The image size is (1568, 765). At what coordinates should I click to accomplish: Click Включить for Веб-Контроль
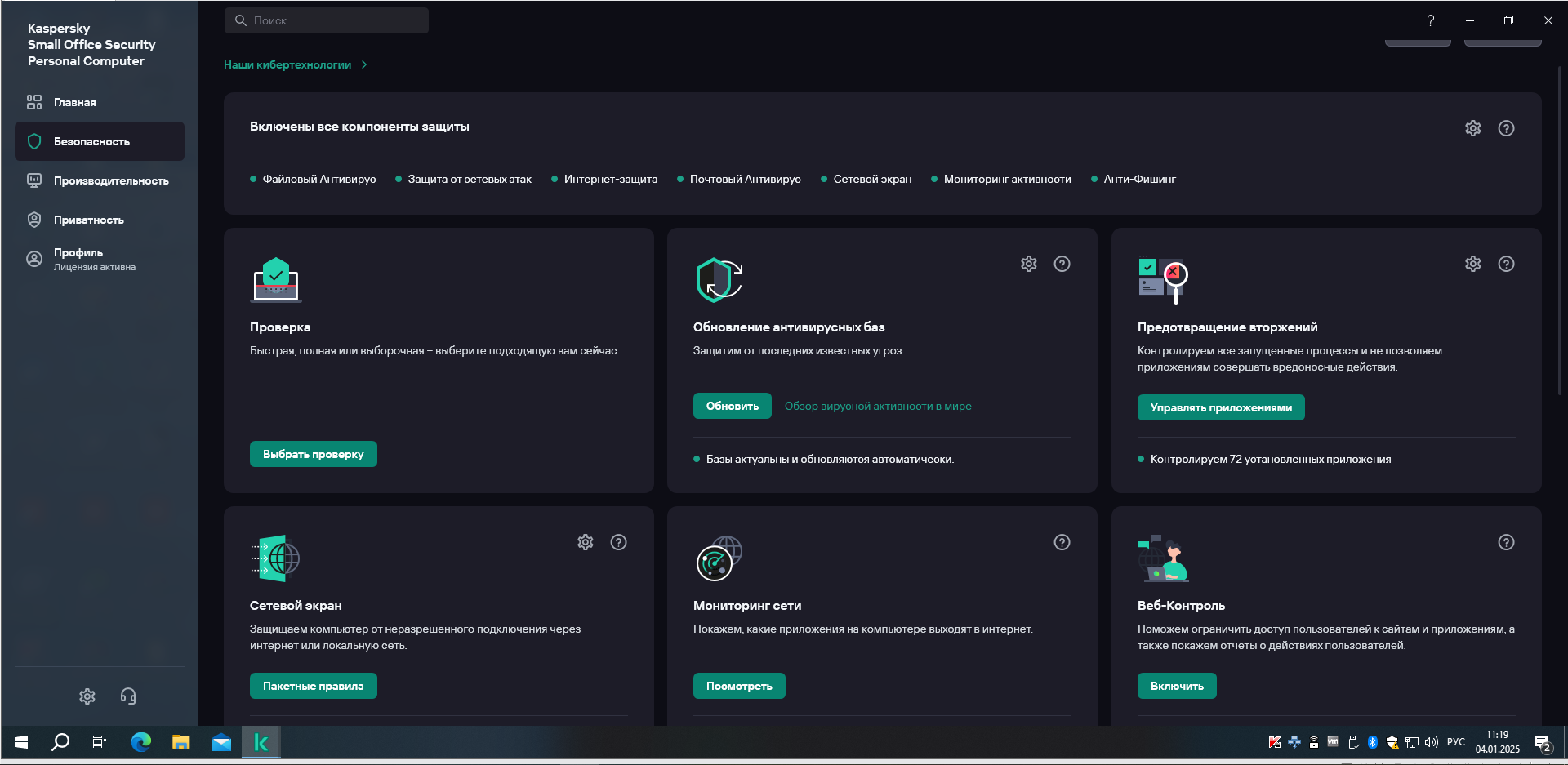point(1177,686)
